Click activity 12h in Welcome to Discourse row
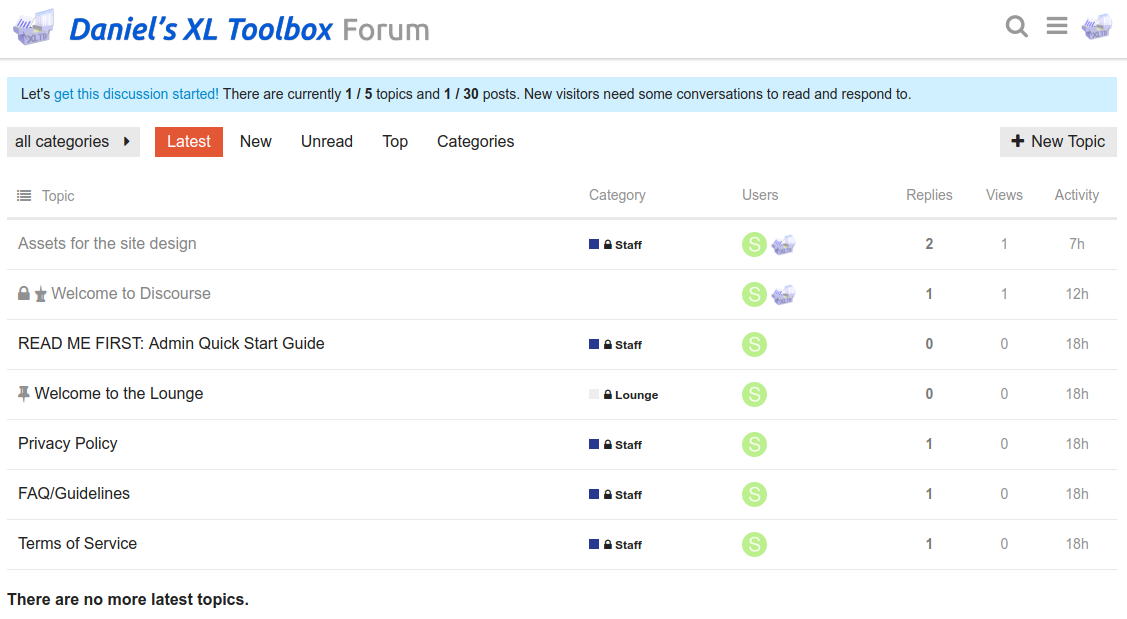Viewport: 1127px width, 619px height. pyautogui.click(x=1077, y=293)
